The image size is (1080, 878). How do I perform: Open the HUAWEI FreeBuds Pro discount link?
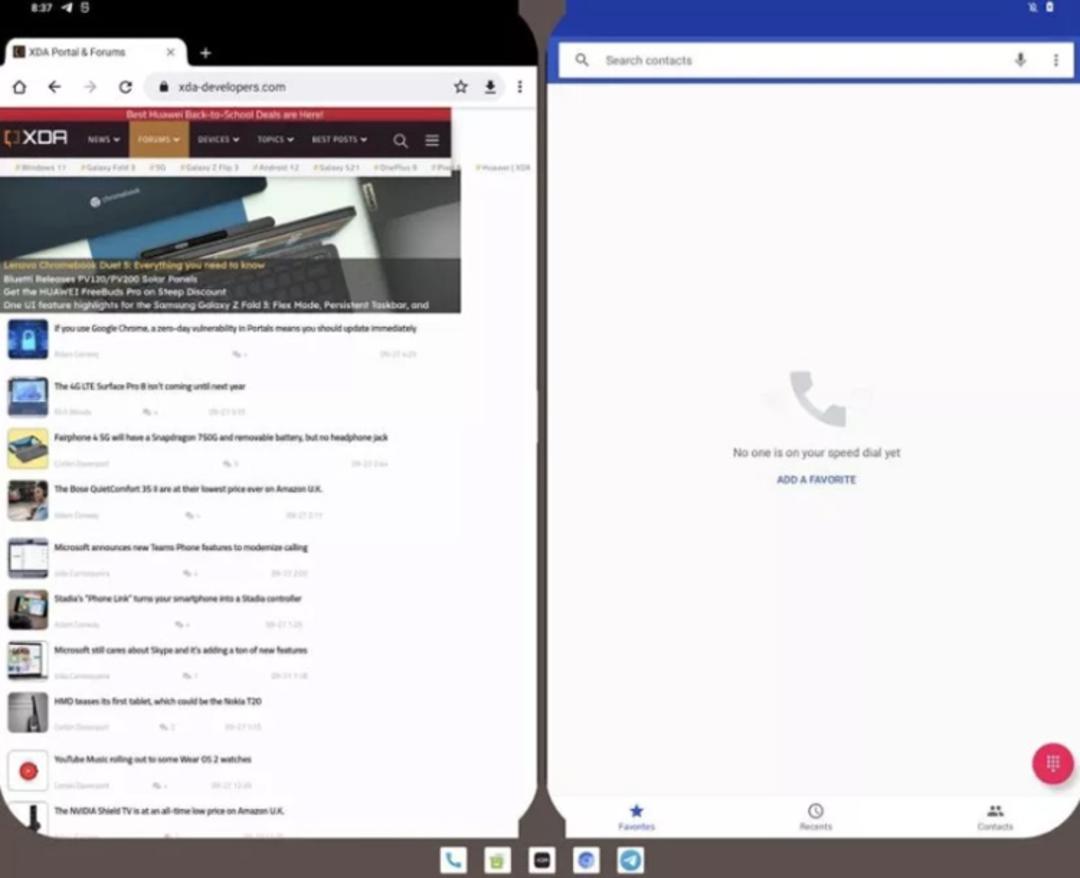coord(115,292)
